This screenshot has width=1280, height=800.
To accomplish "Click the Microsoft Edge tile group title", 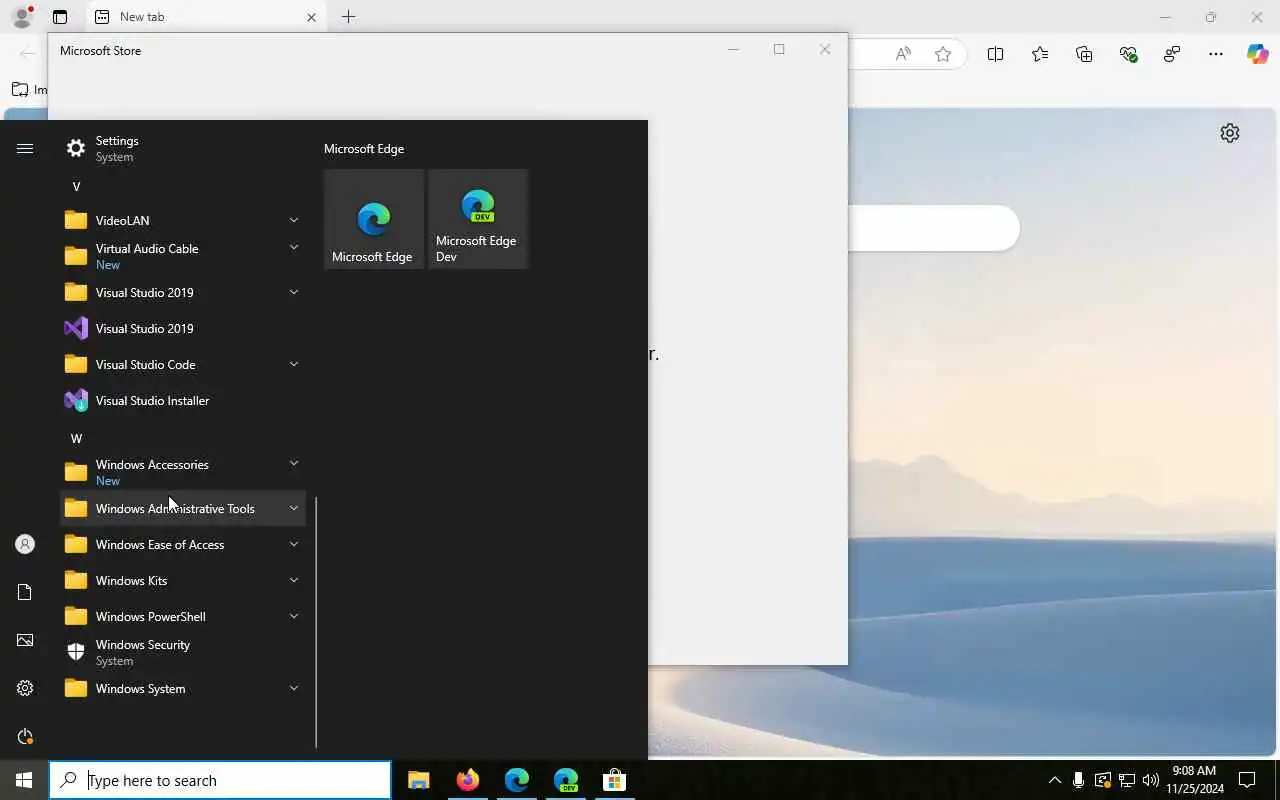I will point(364,148).
